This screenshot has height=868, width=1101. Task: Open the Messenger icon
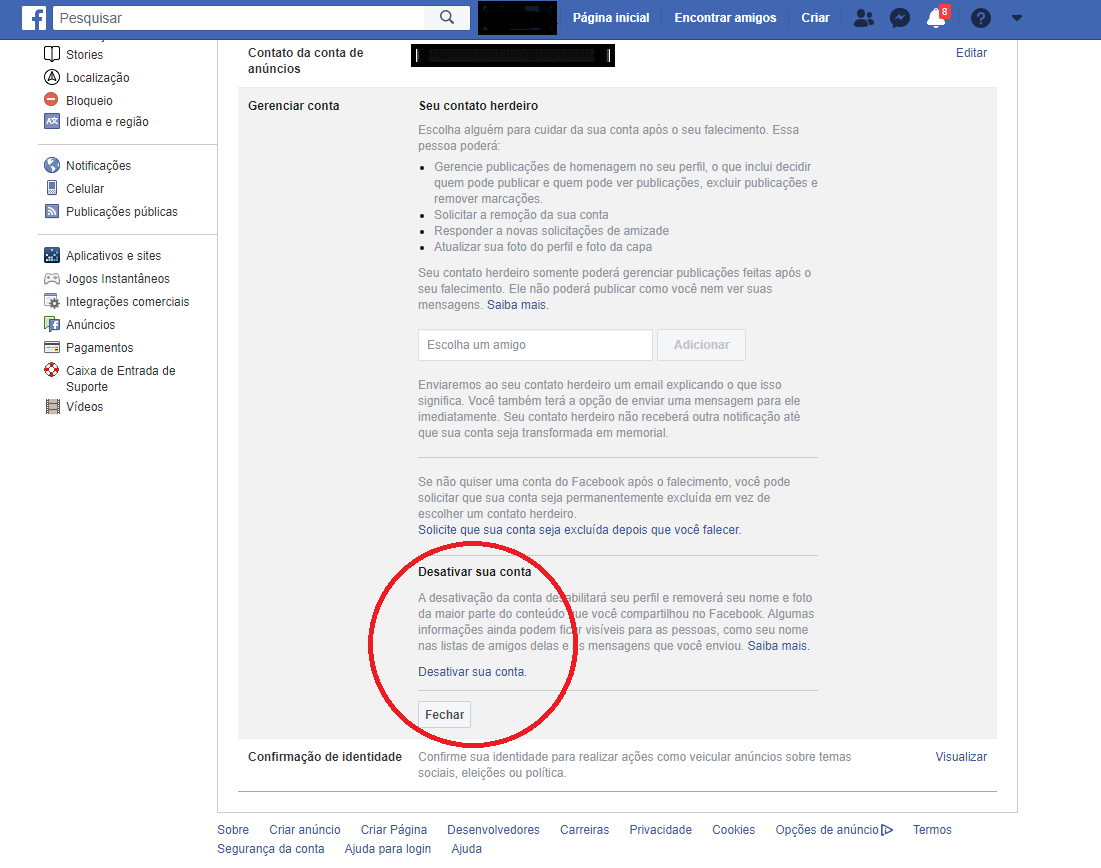click(x=900, y=18)
